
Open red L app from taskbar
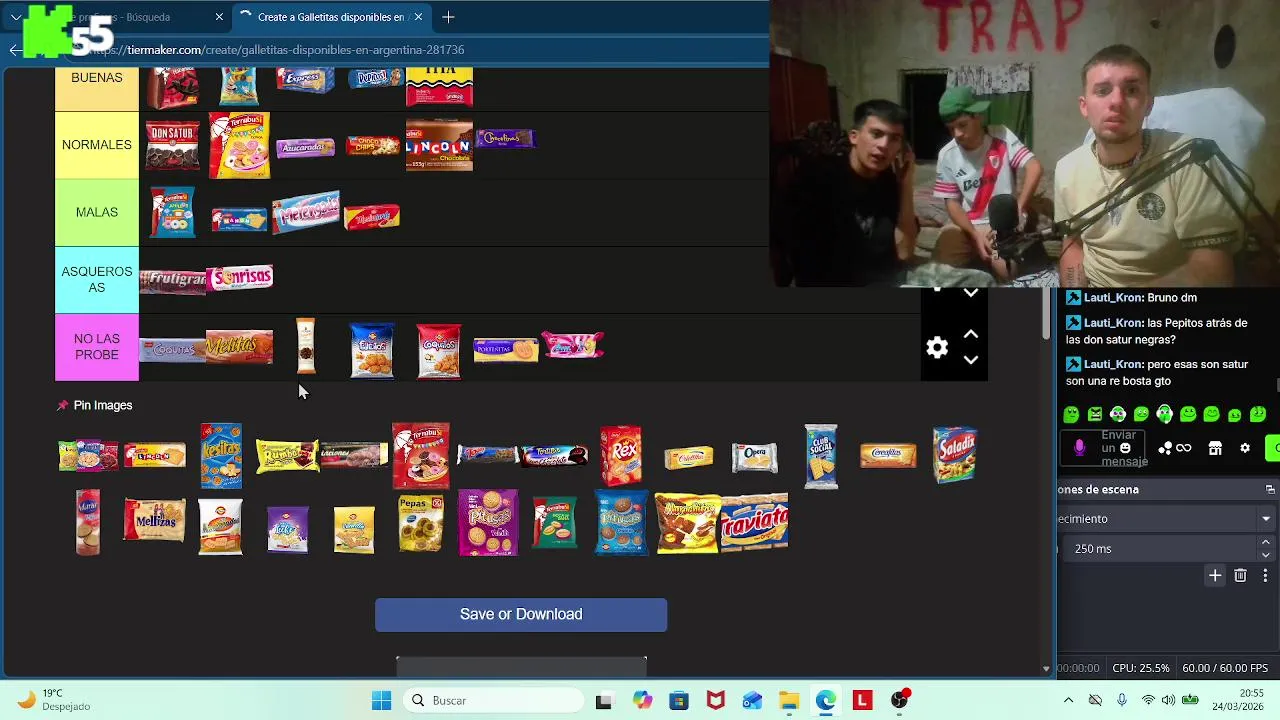pos(862,700)
